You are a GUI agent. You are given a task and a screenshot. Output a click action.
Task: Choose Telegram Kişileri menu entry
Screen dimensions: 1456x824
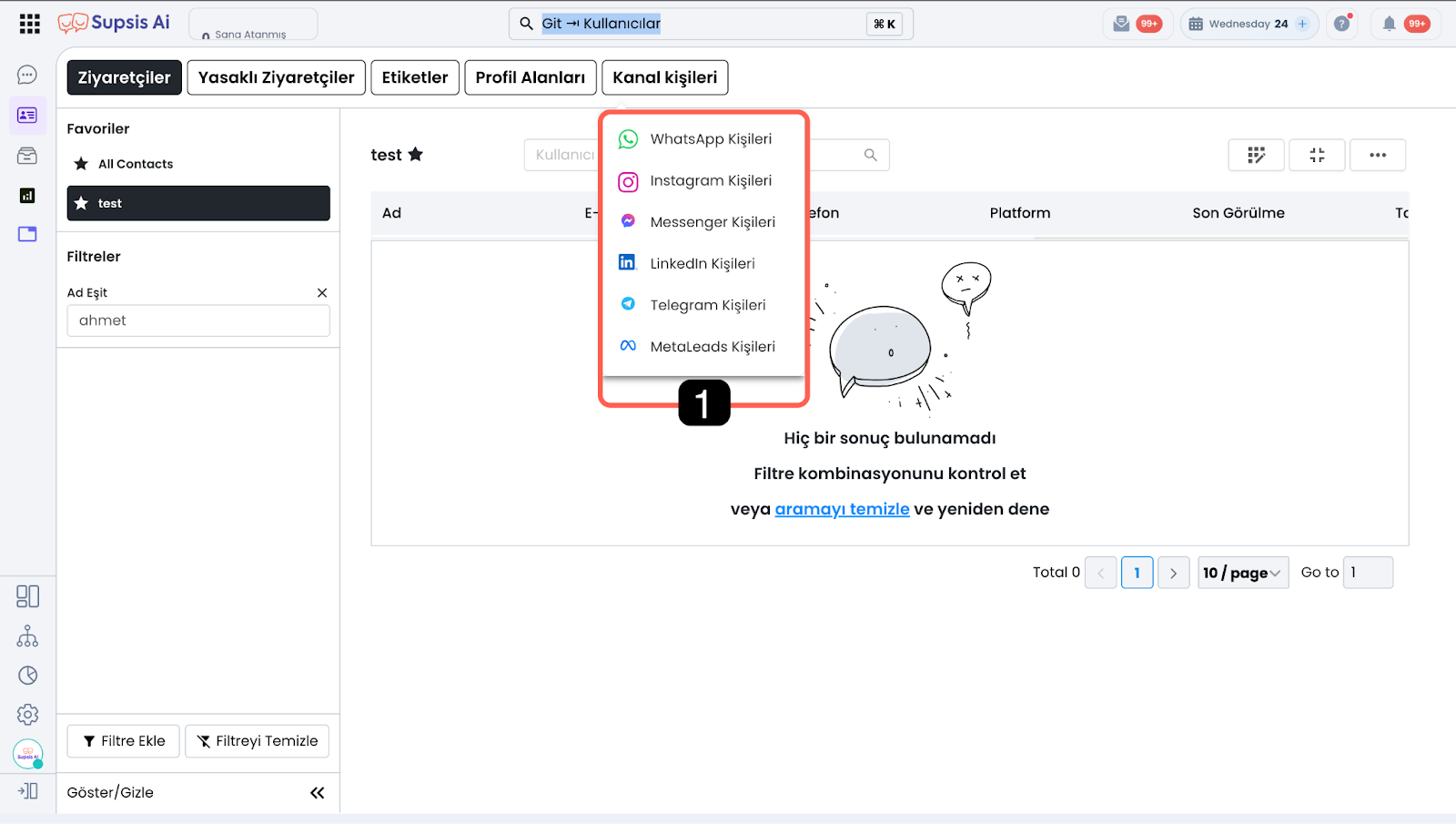[707, 305]
